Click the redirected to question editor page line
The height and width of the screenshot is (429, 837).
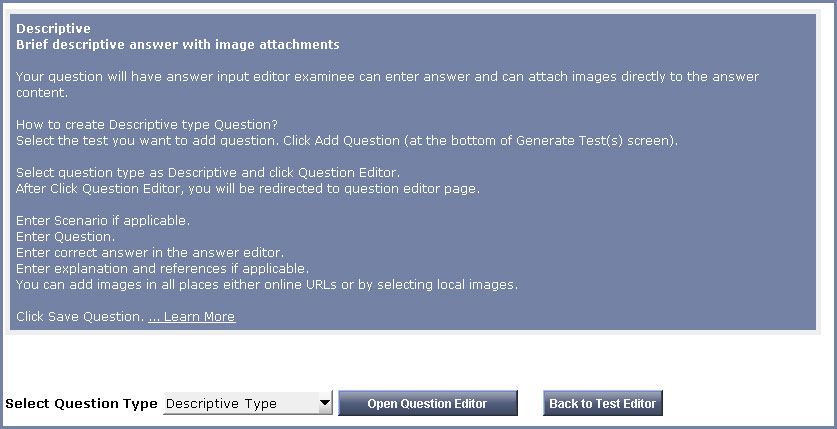pyautogui.click(x=248, y=189)
